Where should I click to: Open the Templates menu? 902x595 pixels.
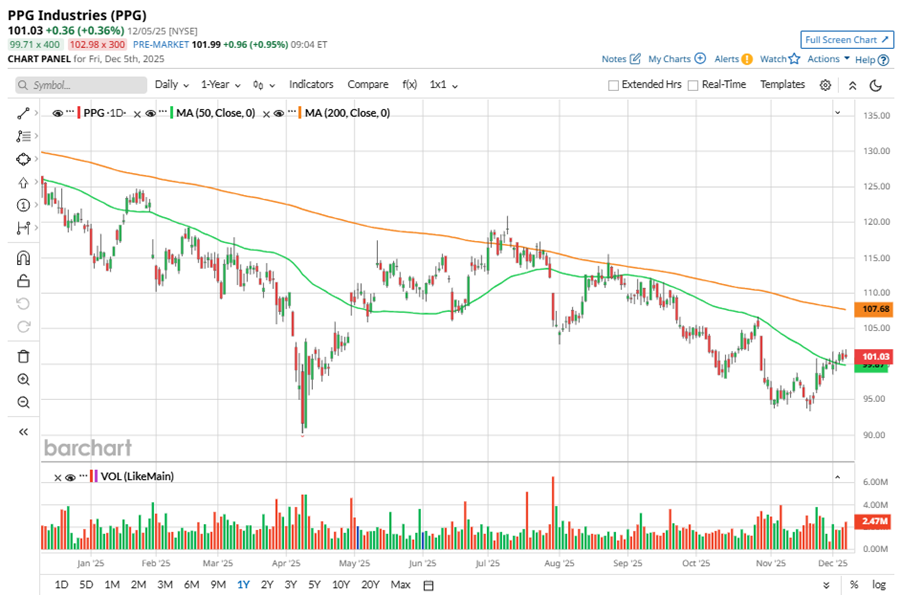tap(782, 85)
